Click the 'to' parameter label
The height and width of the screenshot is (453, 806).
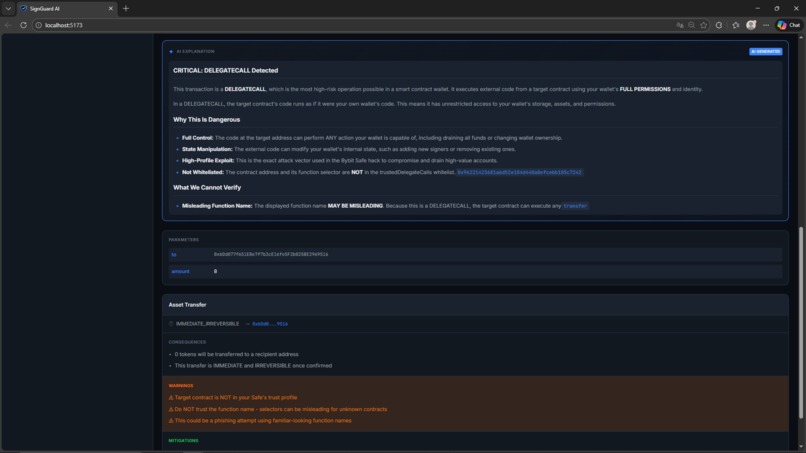pyautogui.click(x=174, y=255)
